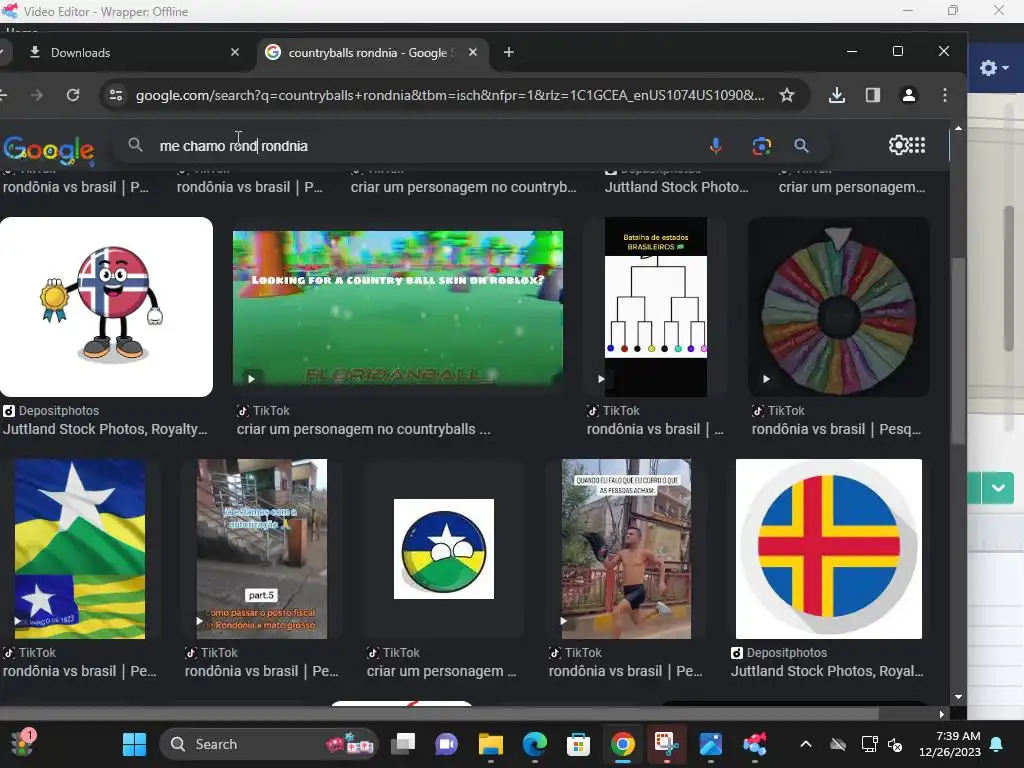The width and height of the screenshot is (1024, 768).
Task: Open Microsoft Store from taskbar
Action: (x=578, y=744)
